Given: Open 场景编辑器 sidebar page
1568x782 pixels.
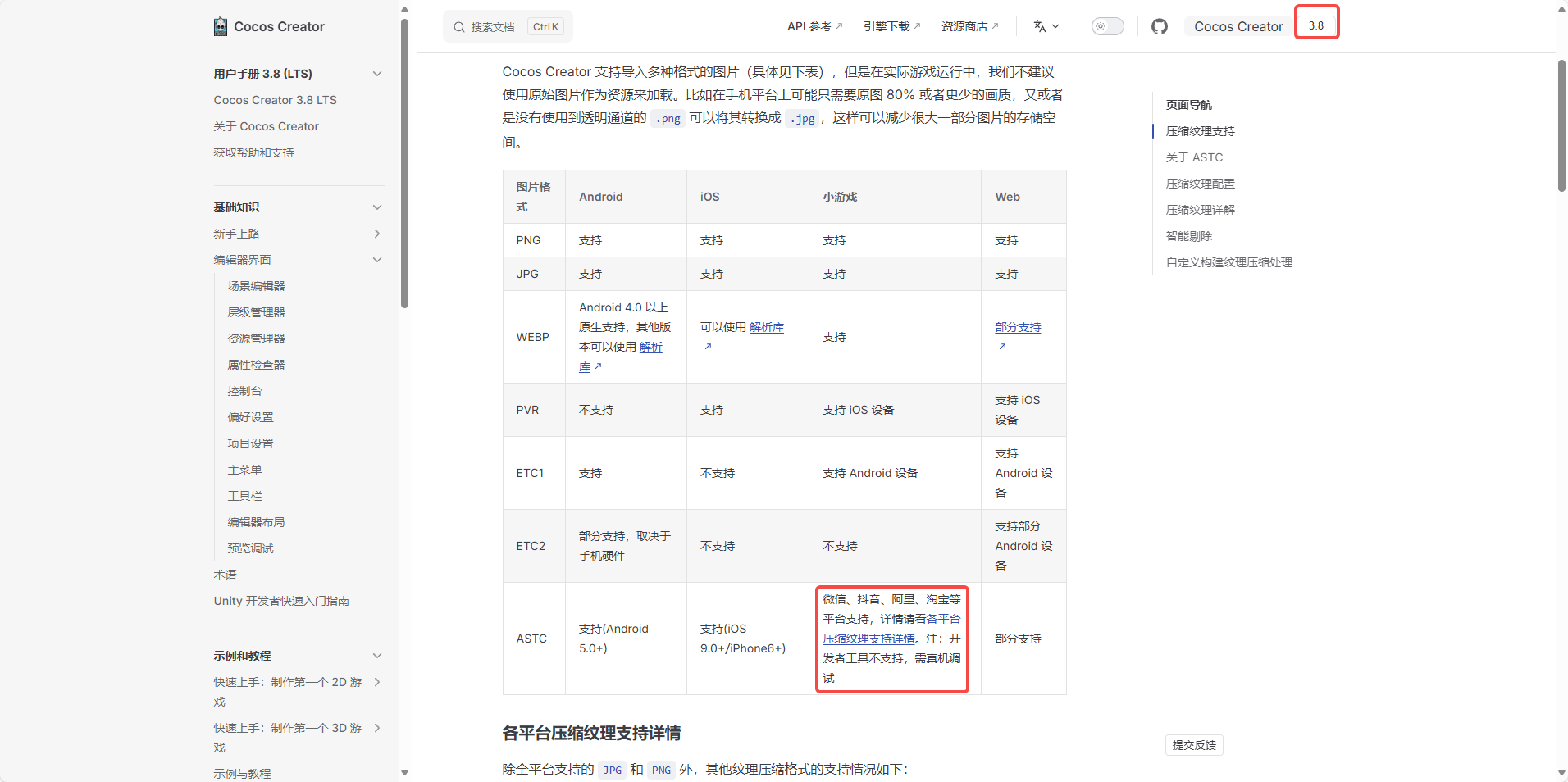Looking at the screenshot, I should click(x=257, y=286).
